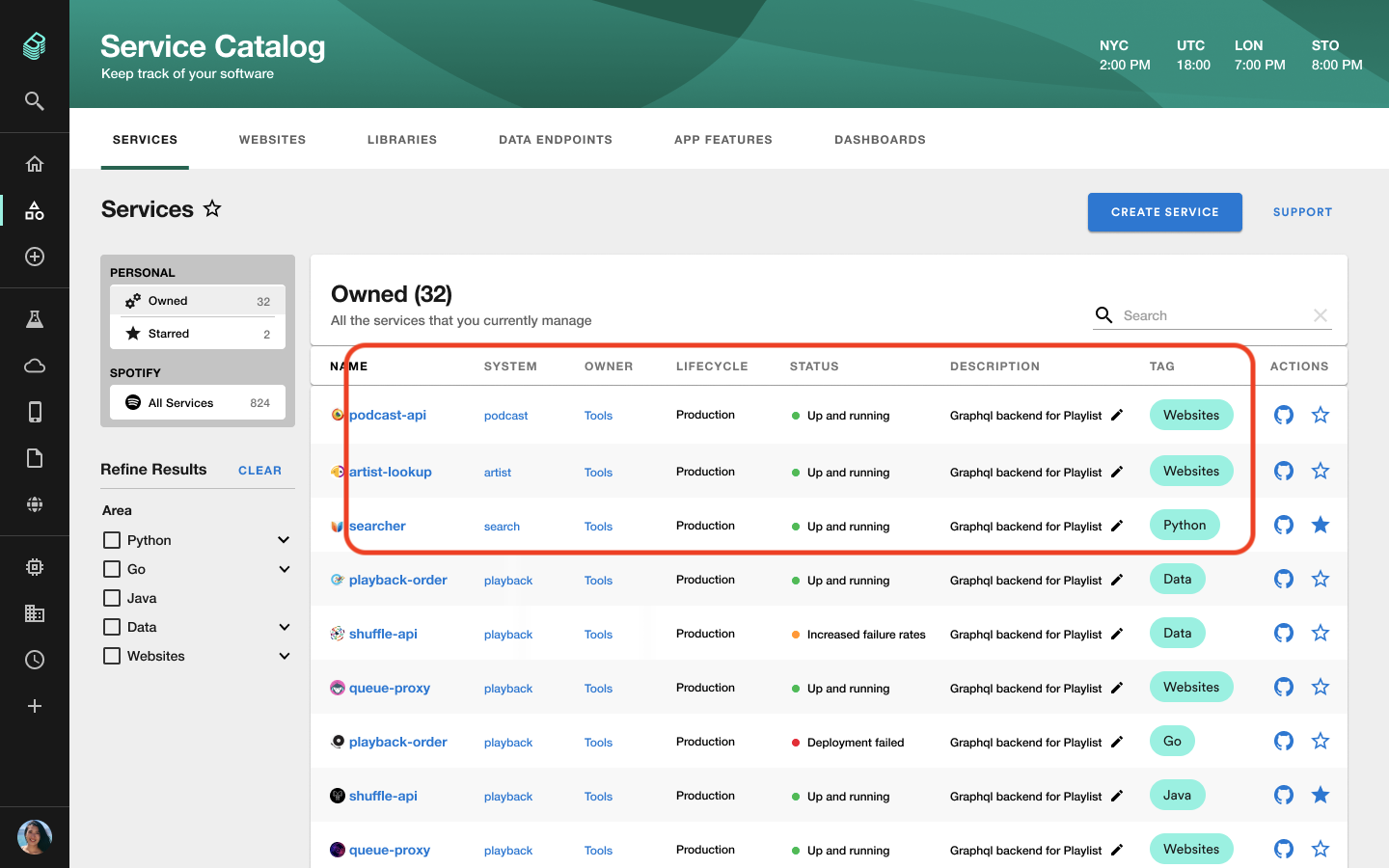Open the GitHub icon for podcast-api
The image size is (1389, 868).
1283,415
